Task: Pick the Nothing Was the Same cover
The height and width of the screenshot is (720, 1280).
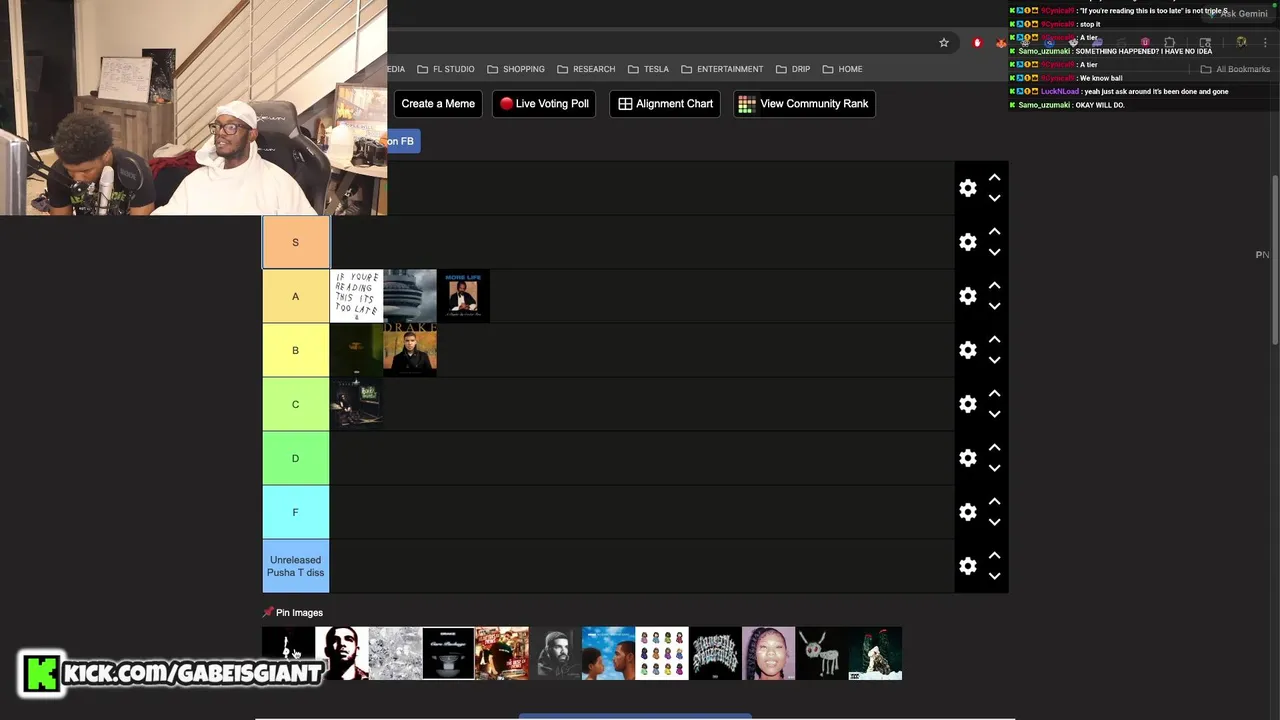Action: click(x=609, y=653)
